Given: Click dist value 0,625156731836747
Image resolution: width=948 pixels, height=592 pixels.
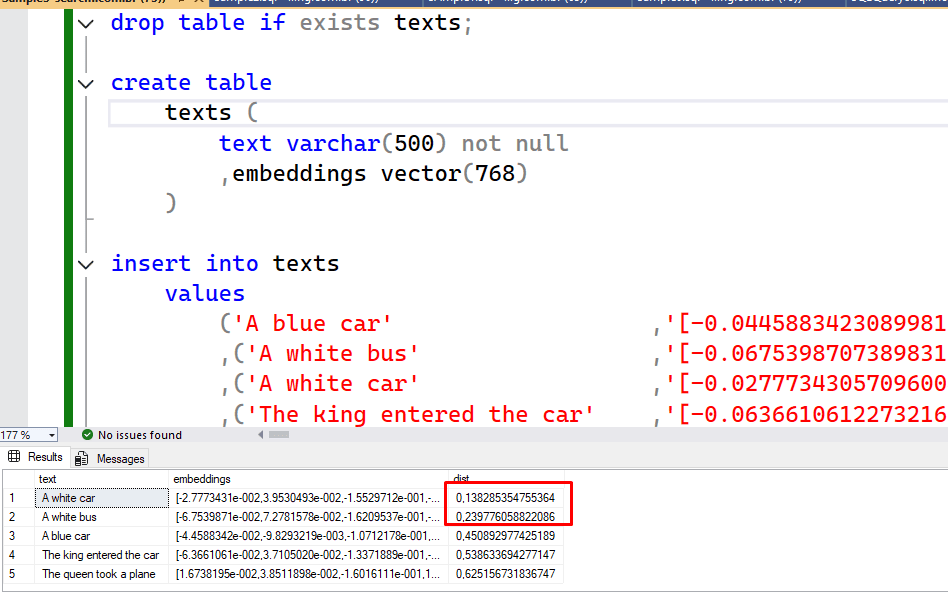Looking at the screenshot, I should (x=505, y=574).
